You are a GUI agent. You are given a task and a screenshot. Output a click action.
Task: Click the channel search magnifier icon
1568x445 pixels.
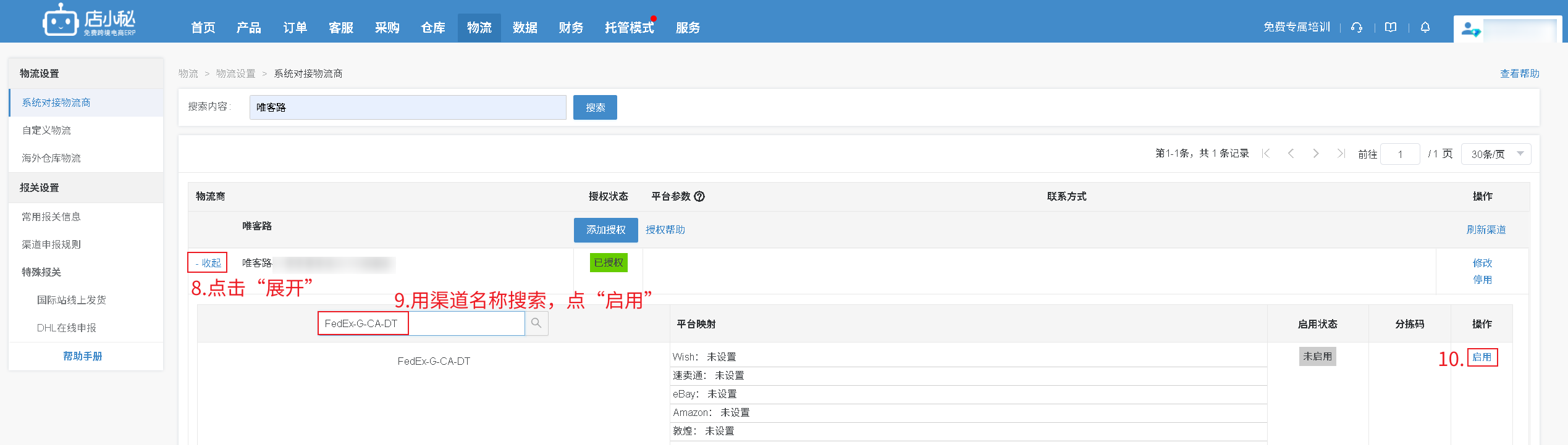tap(536, 323)
